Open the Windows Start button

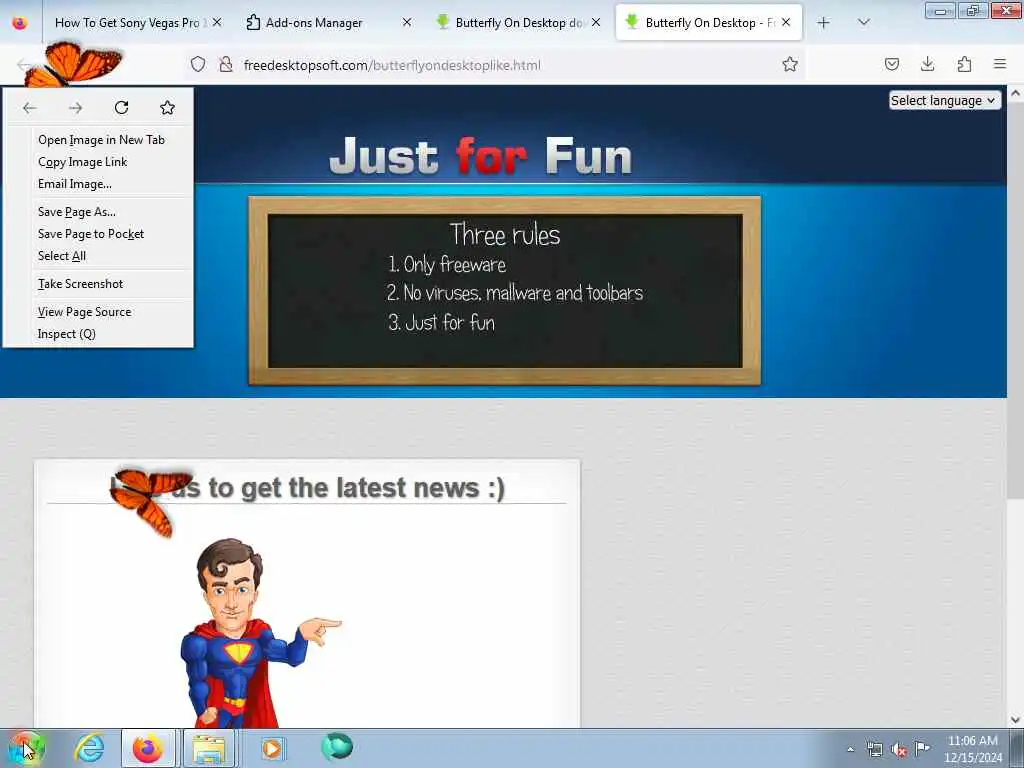pyautogui.click(x=26, y=748)
